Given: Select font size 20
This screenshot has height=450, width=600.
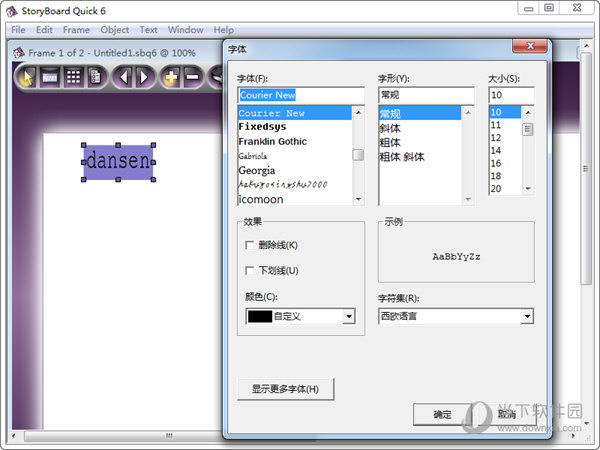Looking at the screenshot, I should pyautogui.click(x=505, y=188).
